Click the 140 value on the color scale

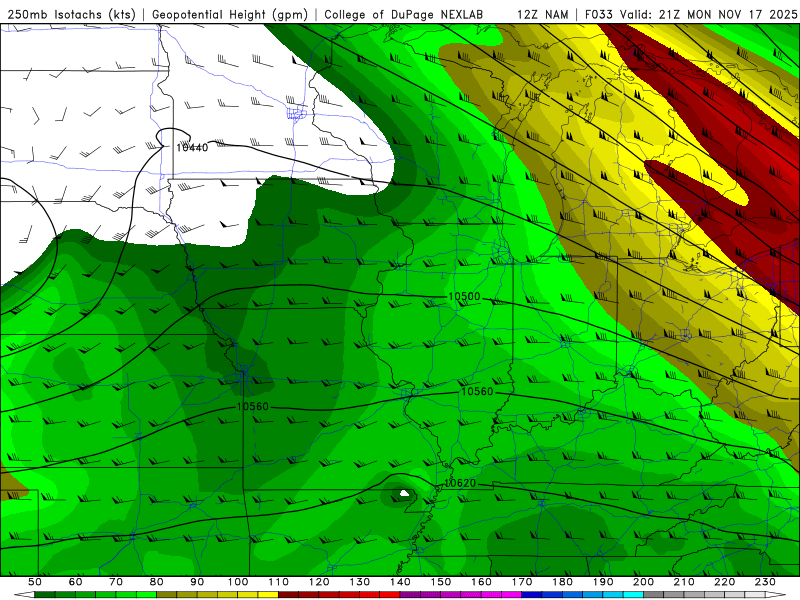tap(400, 582)
